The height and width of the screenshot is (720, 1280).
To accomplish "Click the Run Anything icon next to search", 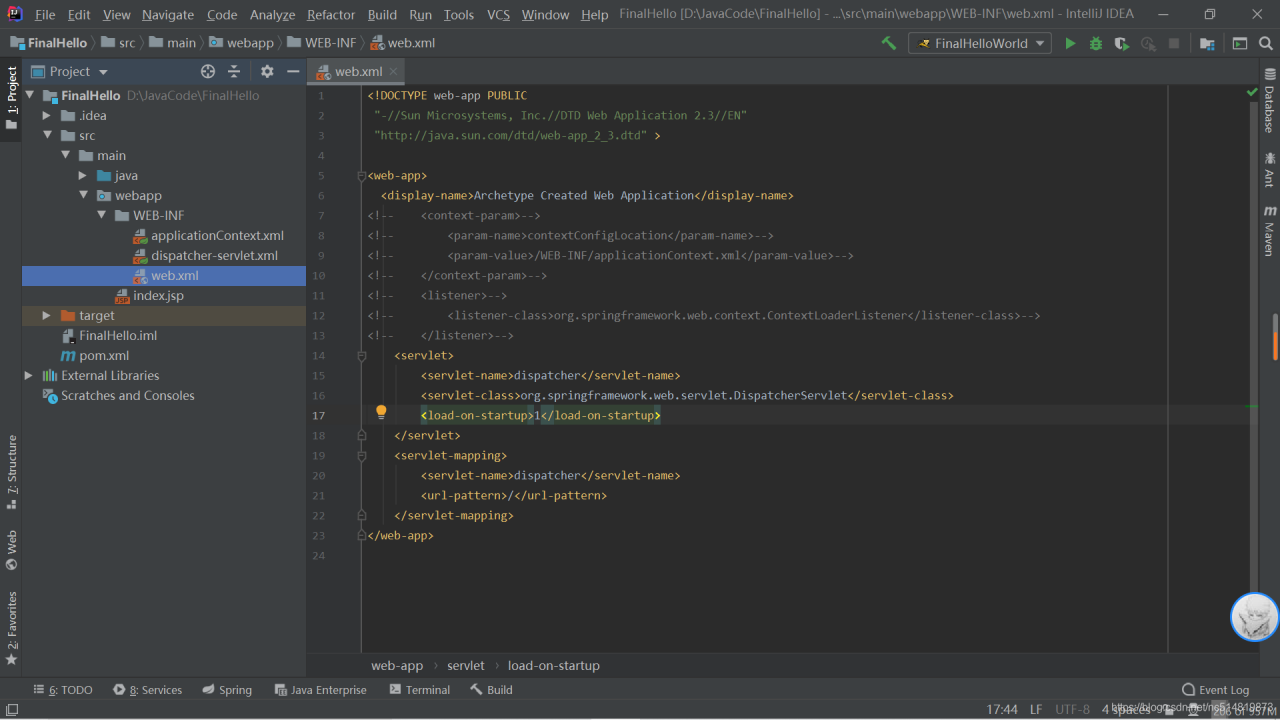I will [x=1240, y=43].
